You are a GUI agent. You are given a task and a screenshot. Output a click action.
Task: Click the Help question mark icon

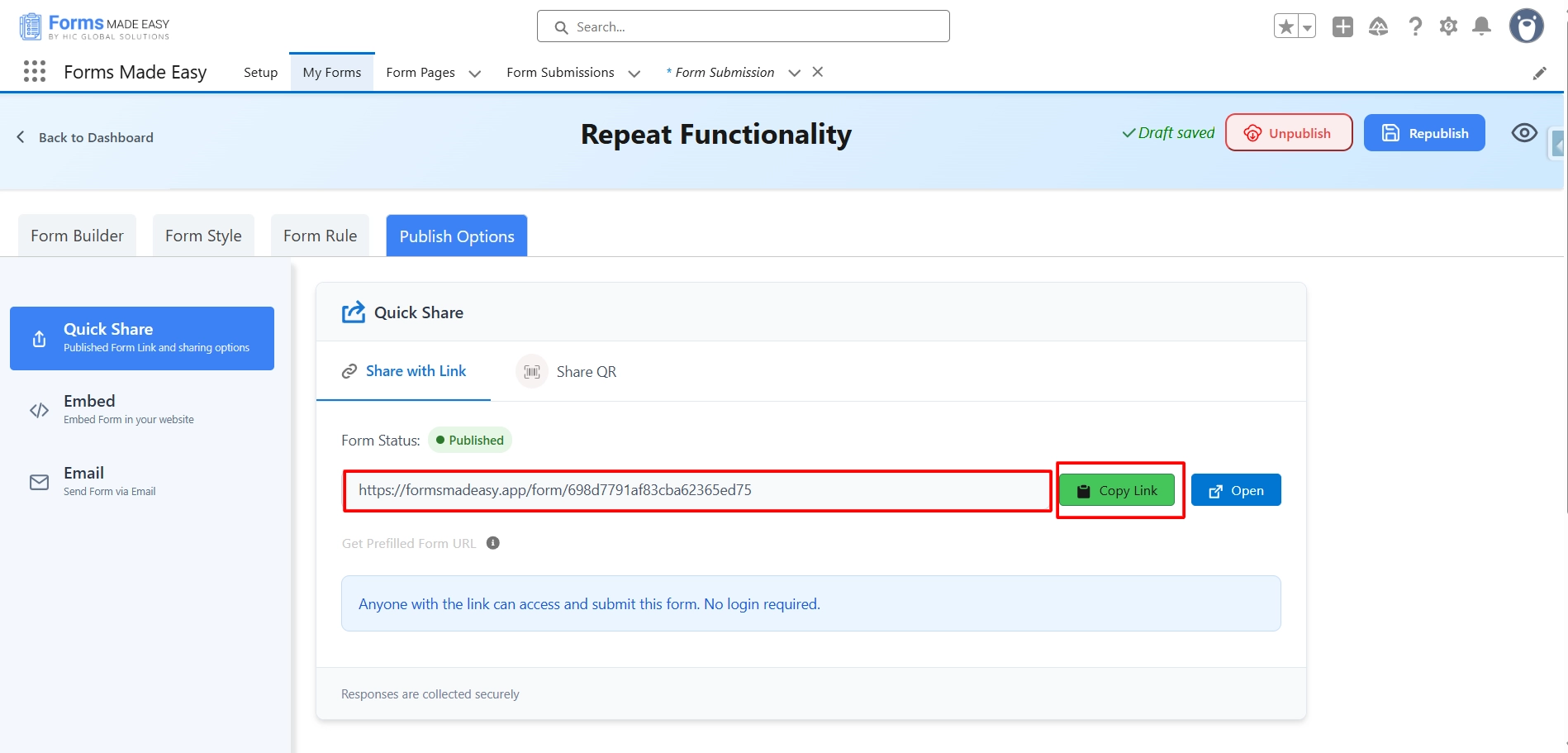click(1415, 26)
